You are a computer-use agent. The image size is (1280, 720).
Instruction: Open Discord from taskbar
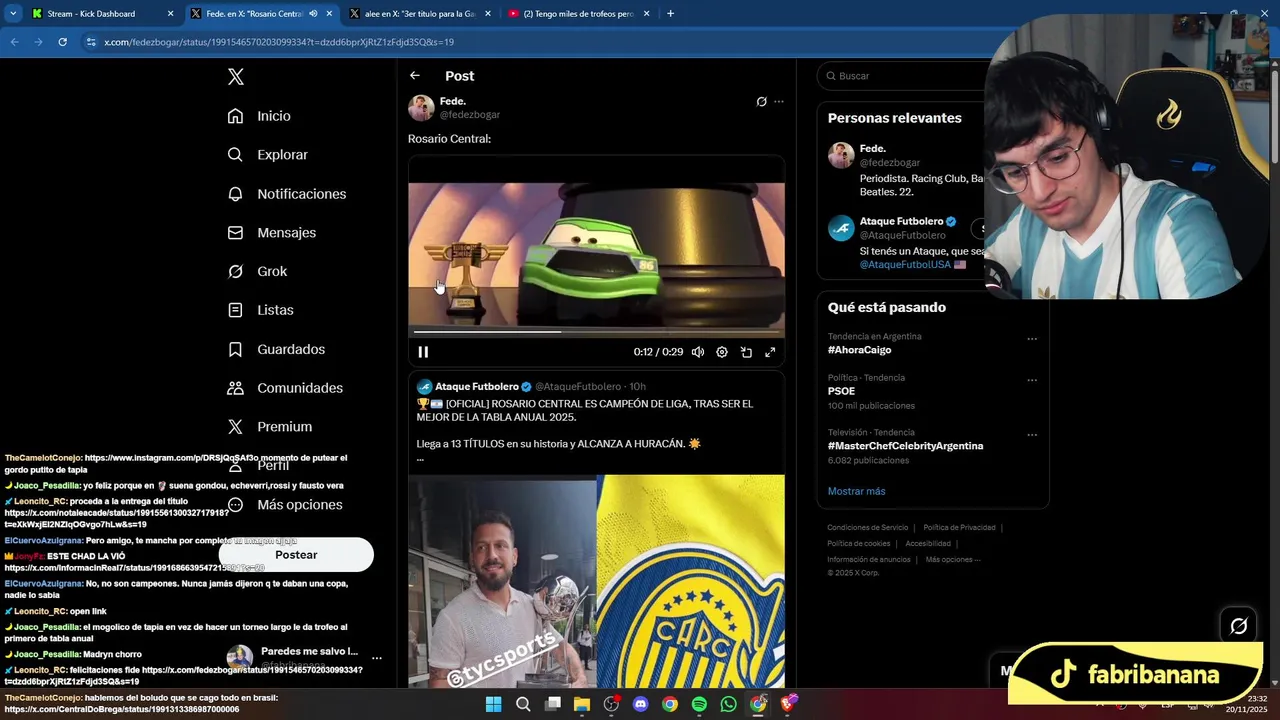641,704
